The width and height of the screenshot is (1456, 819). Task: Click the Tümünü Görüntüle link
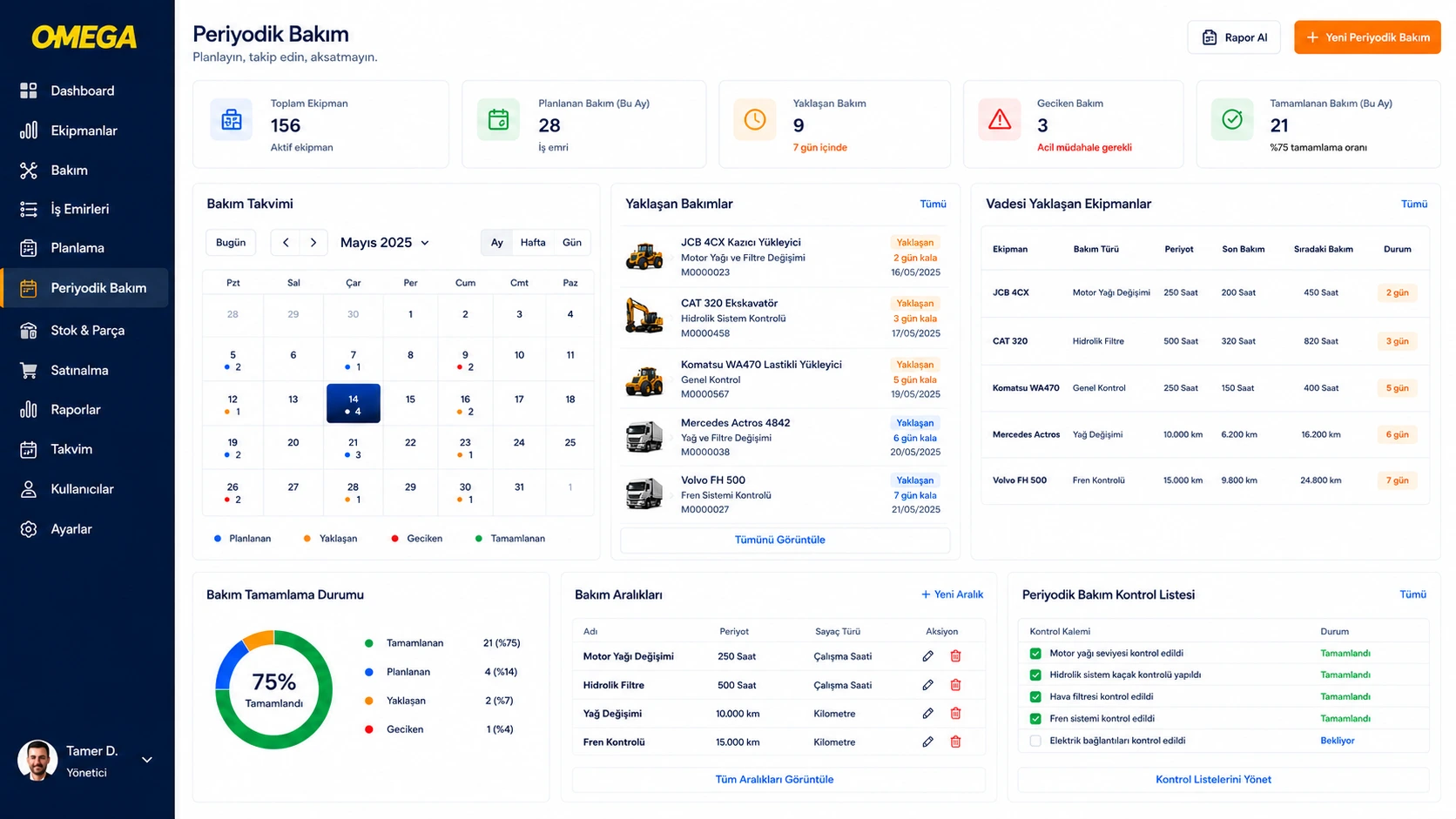(x=779, y=540)
